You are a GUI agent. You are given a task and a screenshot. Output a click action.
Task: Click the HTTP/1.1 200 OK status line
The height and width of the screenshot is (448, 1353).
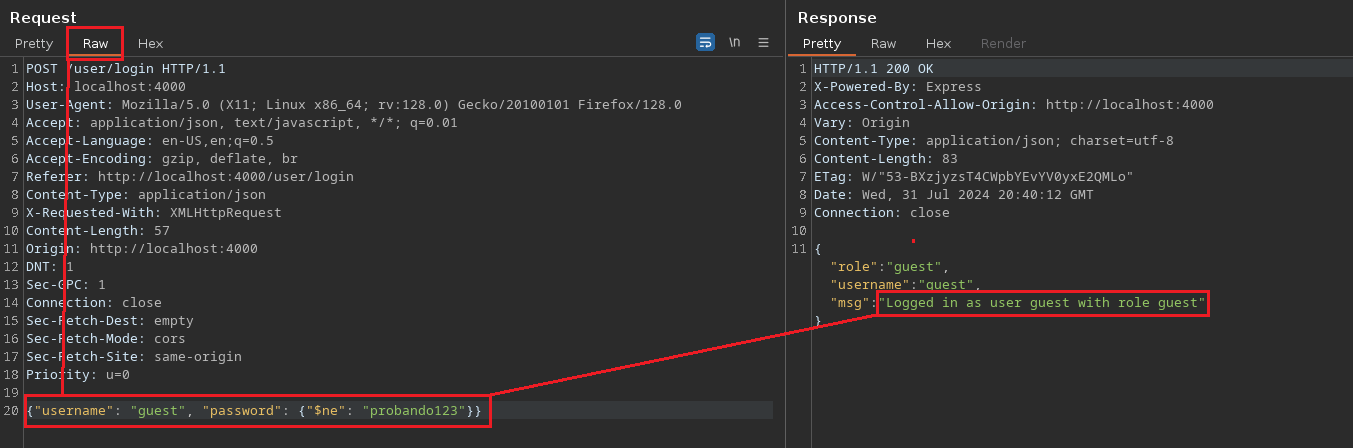[873, 69]
